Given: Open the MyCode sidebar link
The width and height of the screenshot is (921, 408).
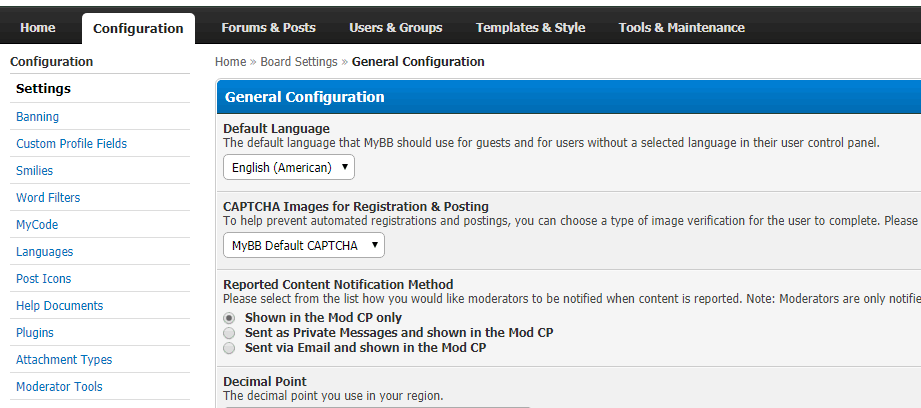Looking at the screenshot, I should (x=37, y=225).
